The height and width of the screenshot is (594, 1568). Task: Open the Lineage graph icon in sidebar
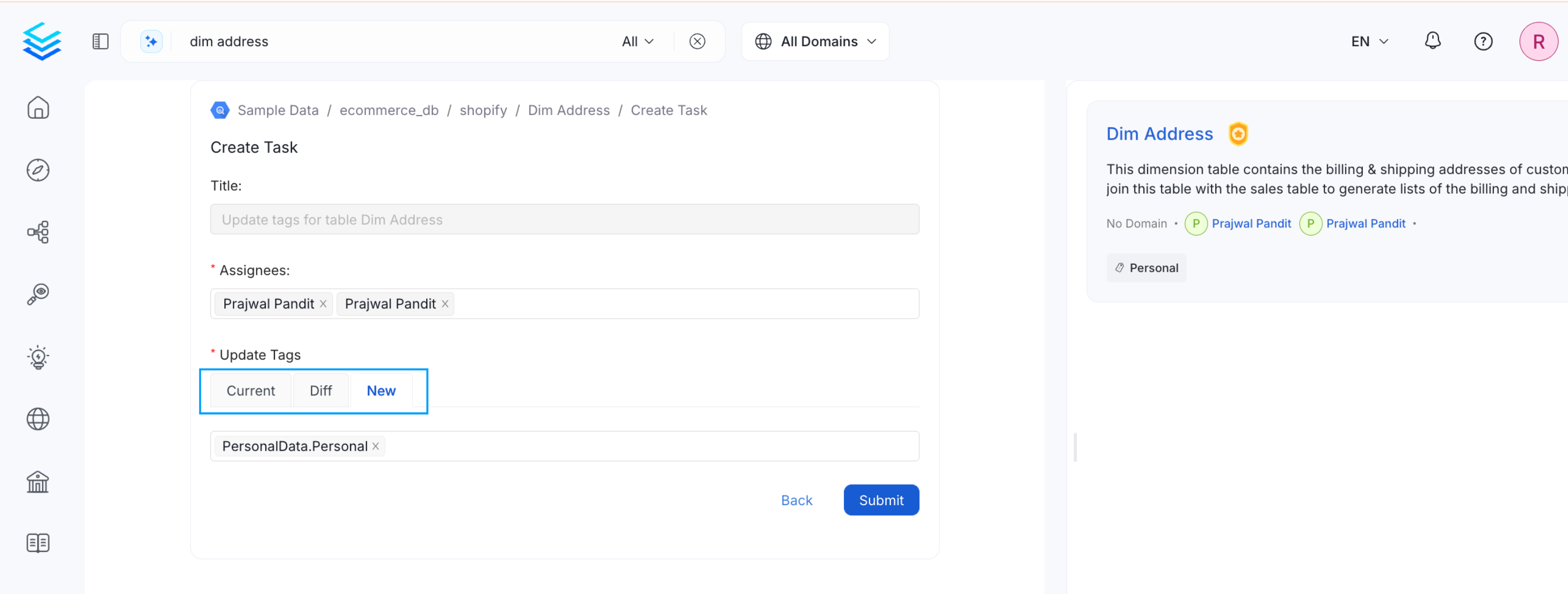(38, 232)
